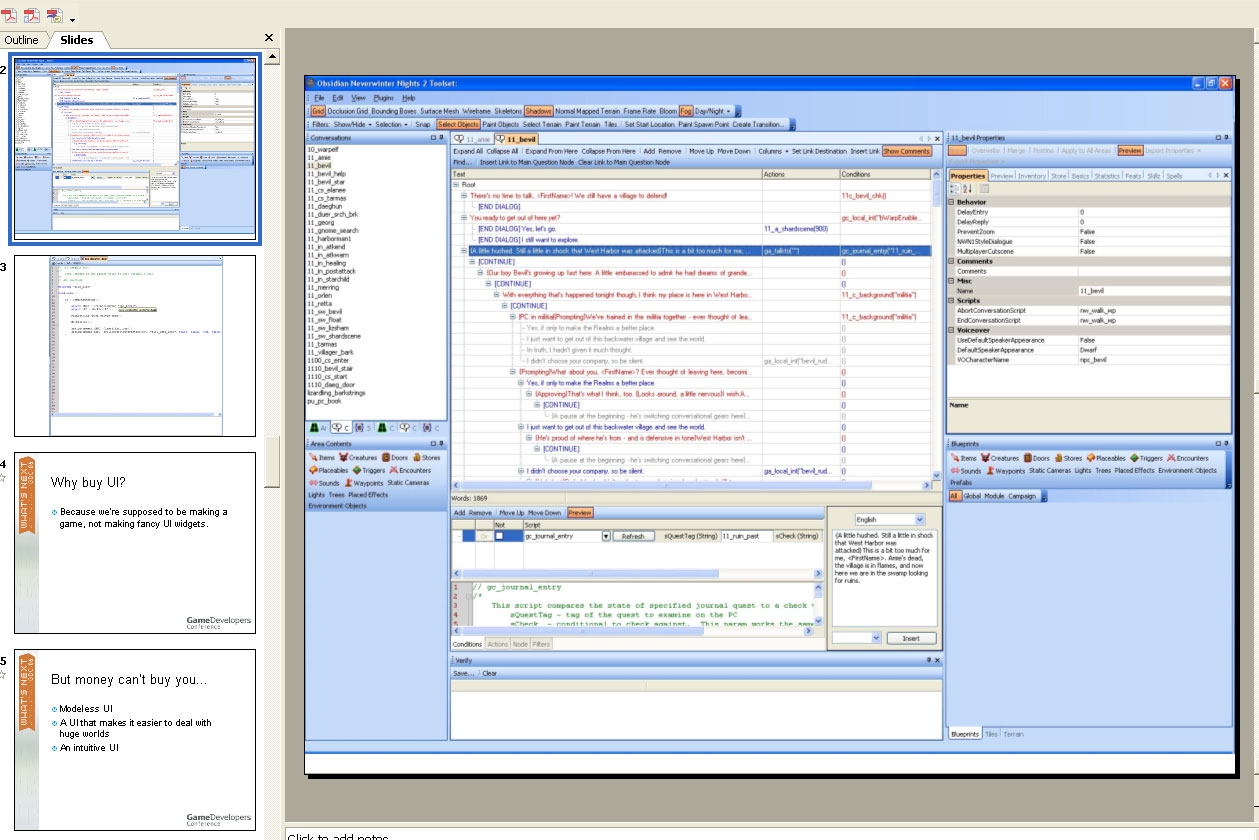This screenshot has width=1259, height=840.
Task: Click Creatures icon in Area Contents panel
Action: 346,457
